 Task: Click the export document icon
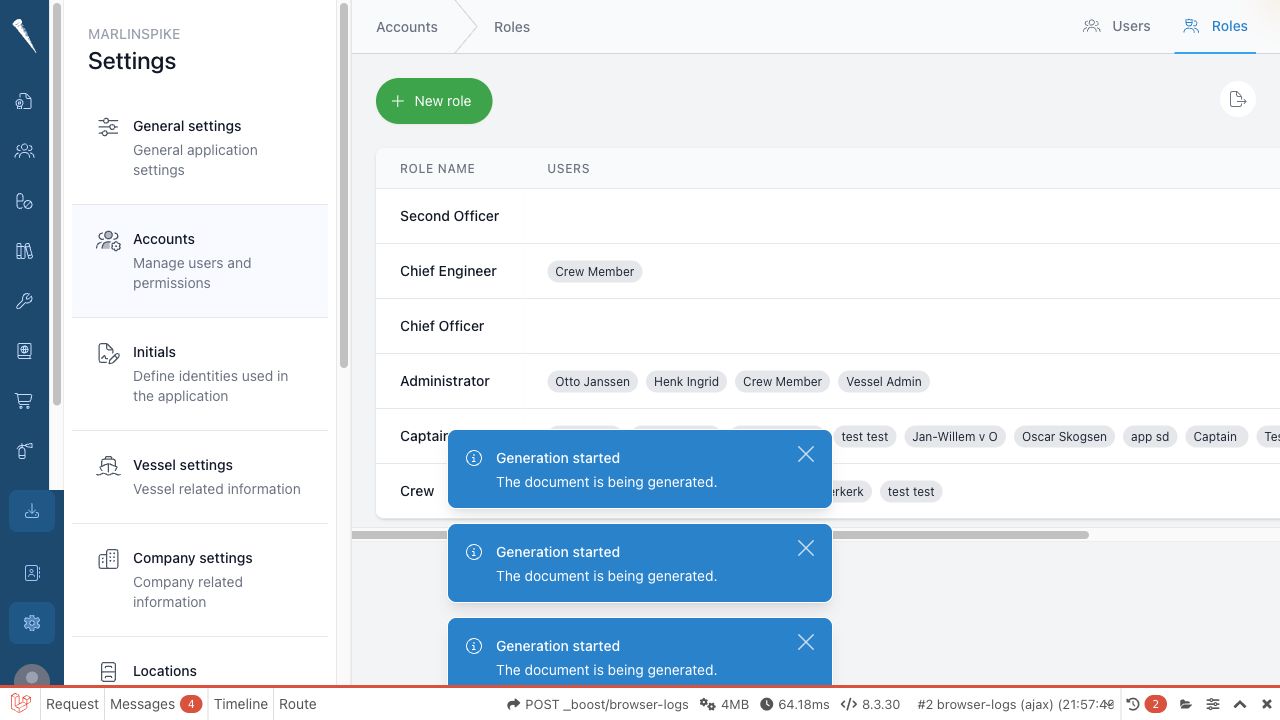tap(1238, 99)
